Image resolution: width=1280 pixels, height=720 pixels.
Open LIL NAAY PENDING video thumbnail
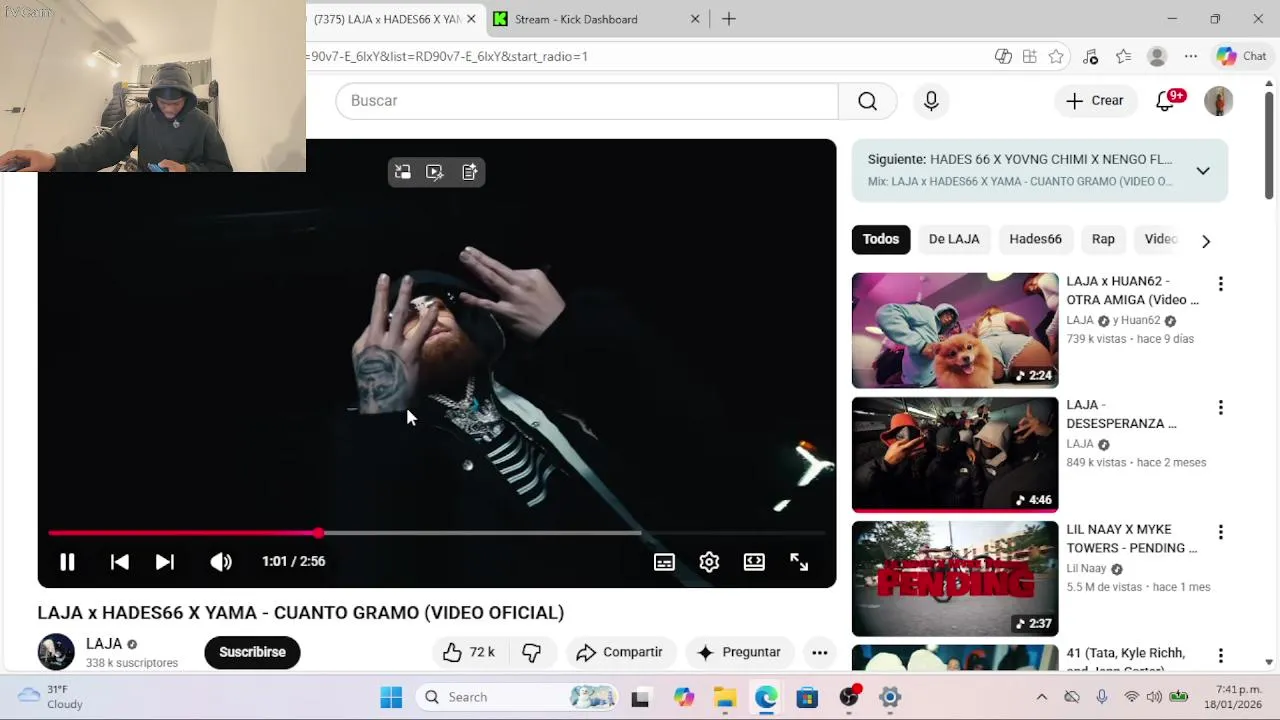point(955,578)
